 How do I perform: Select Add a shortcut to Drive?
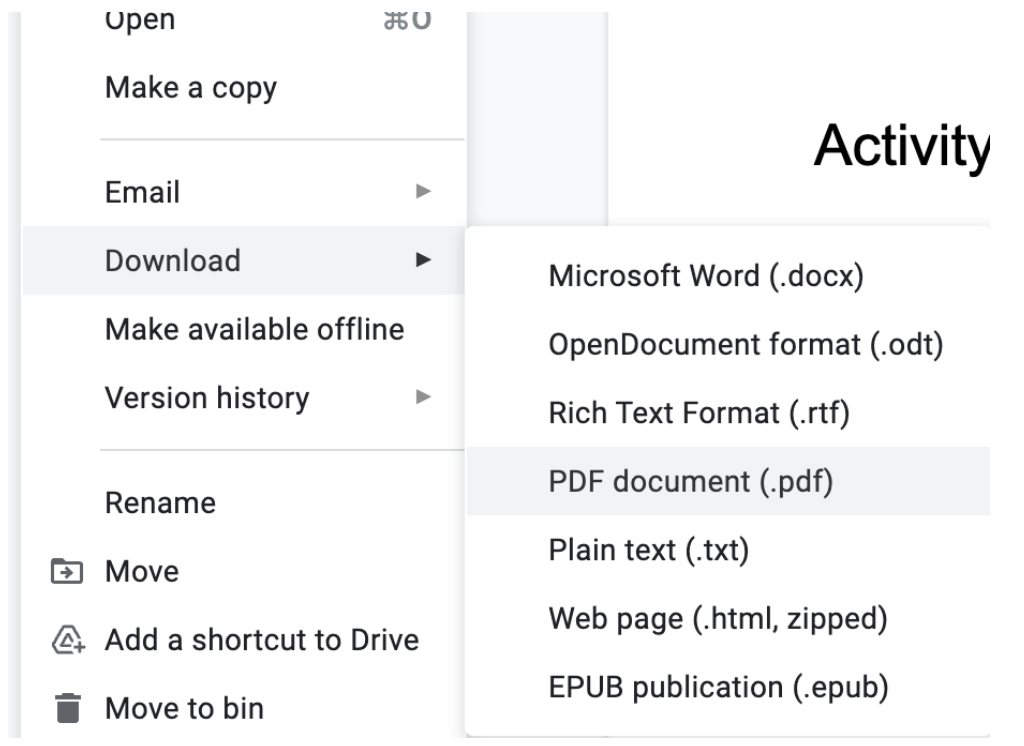pyautogui.click(x=244, y=640)
